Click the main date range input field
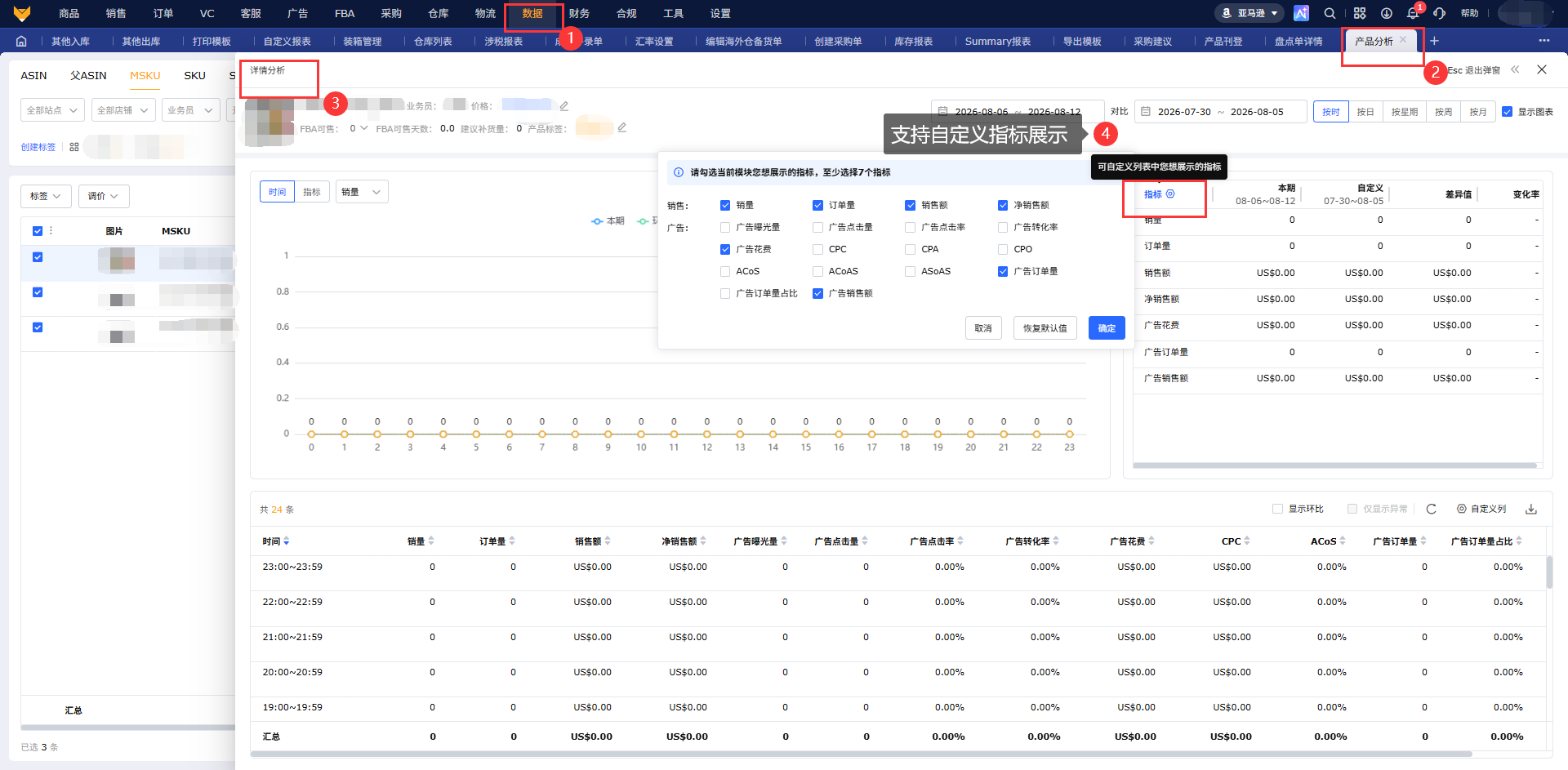1568x770 pixels. [x=1018, y=111]
